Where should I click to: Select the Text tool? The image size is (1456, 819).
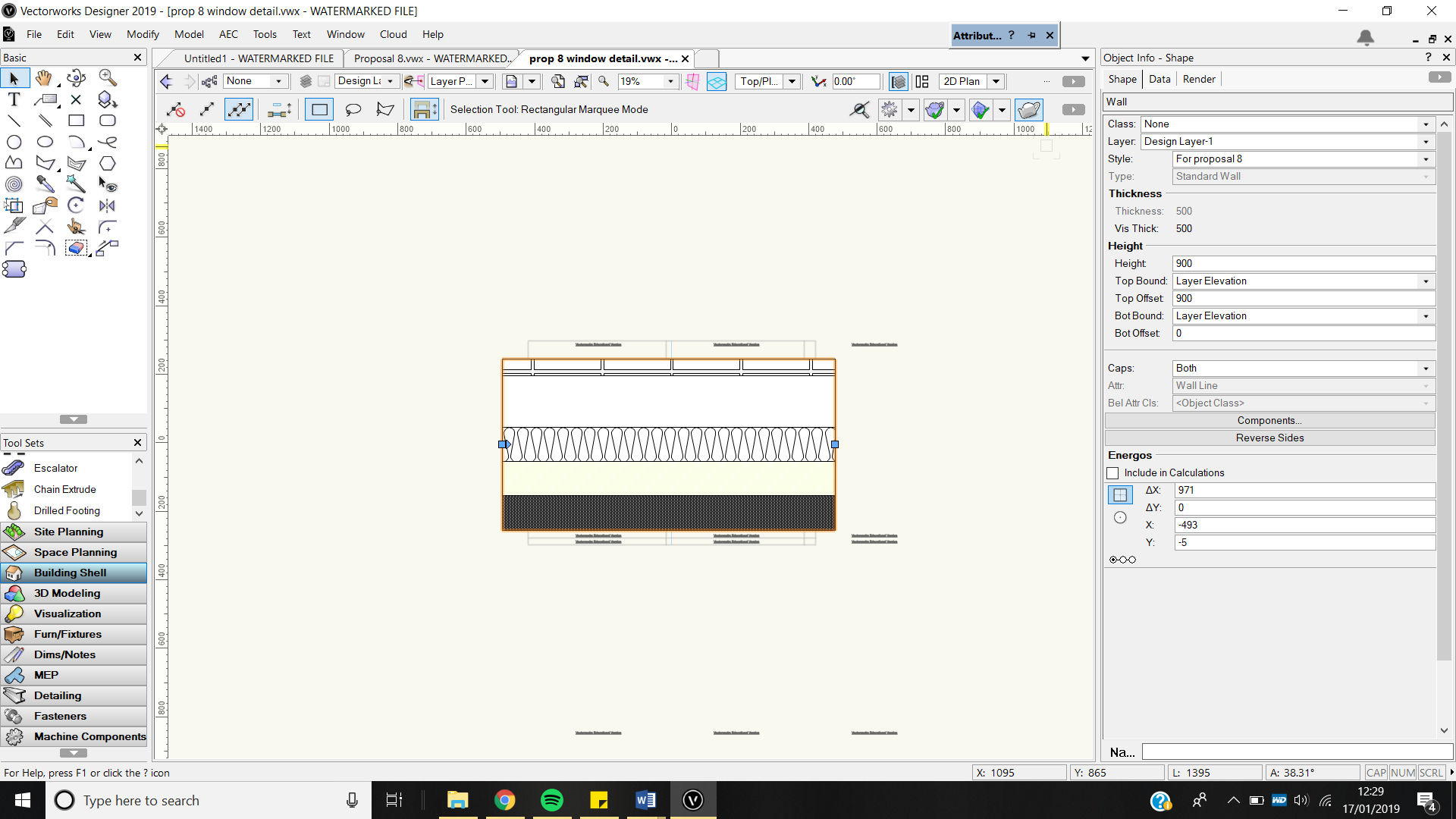click(x=13, y=99)
